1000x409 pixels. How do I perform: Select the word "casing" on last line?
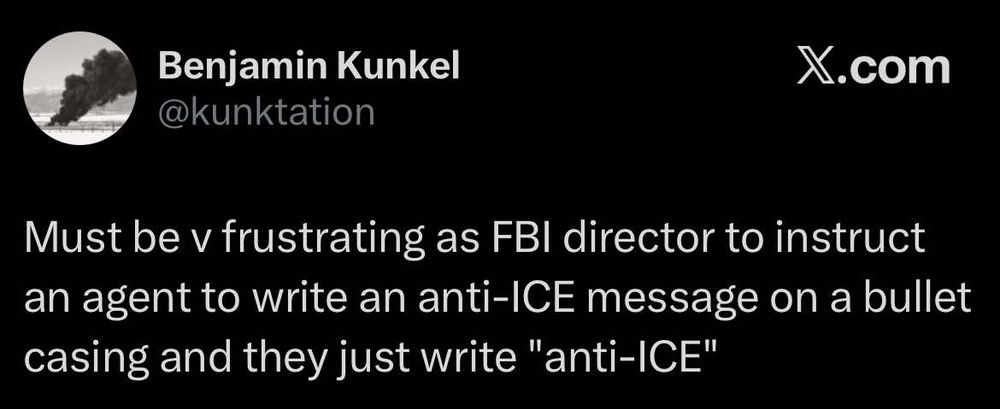77,361
